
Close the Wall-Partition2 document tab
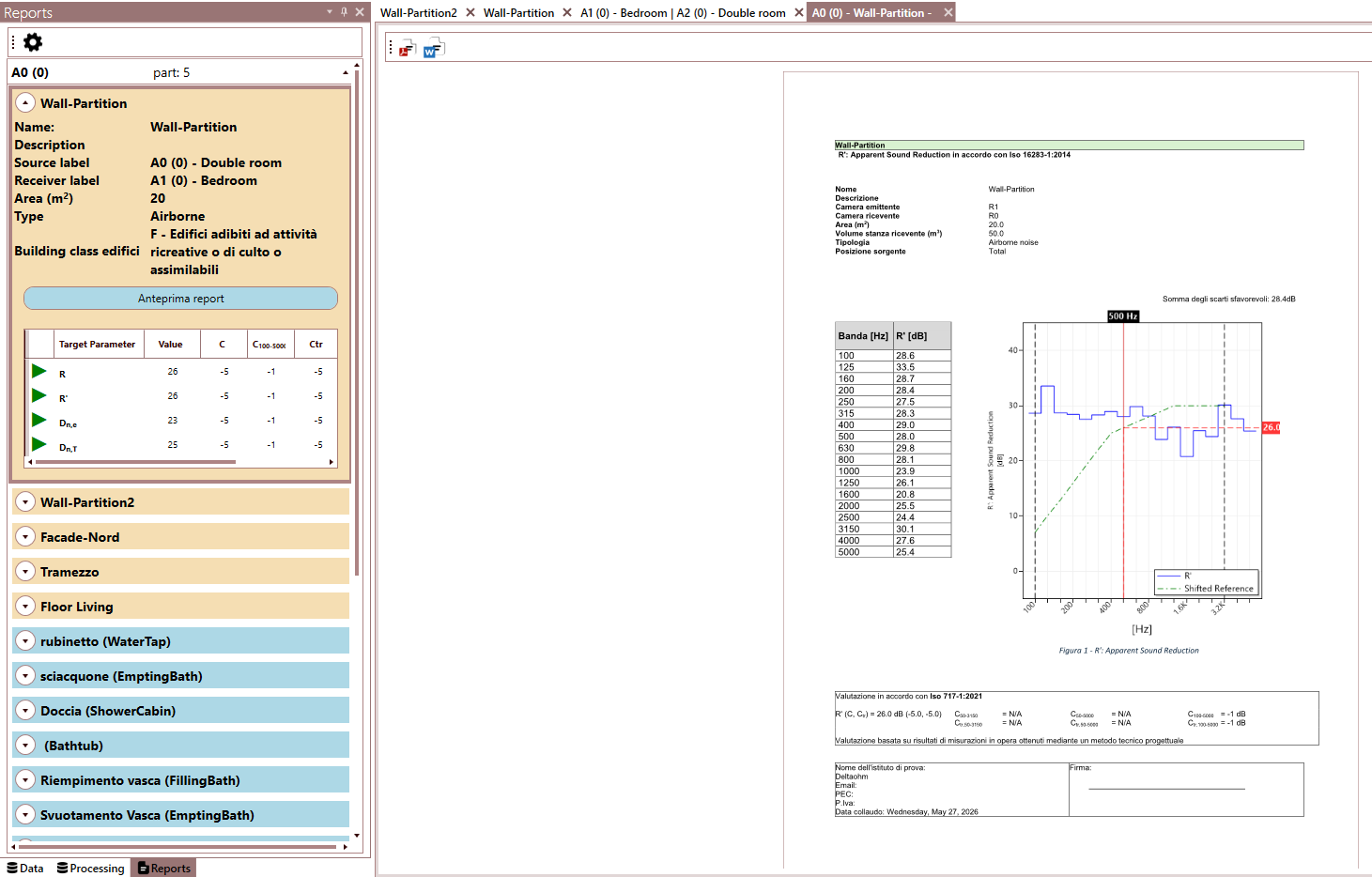[470, 13]
